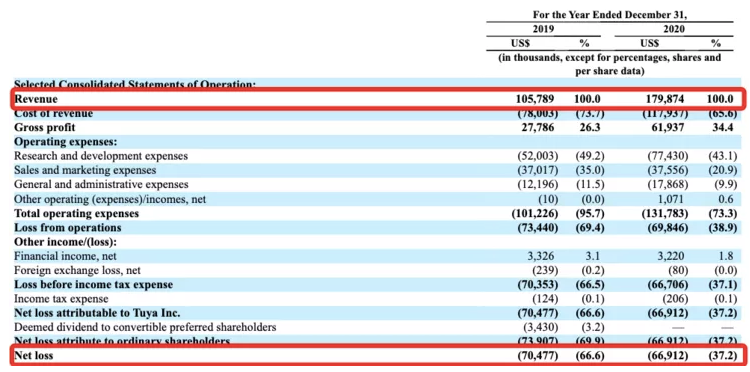
Task: Click Other operating (expenses)/incomes, net label
Action: click(x=110, y=199)
